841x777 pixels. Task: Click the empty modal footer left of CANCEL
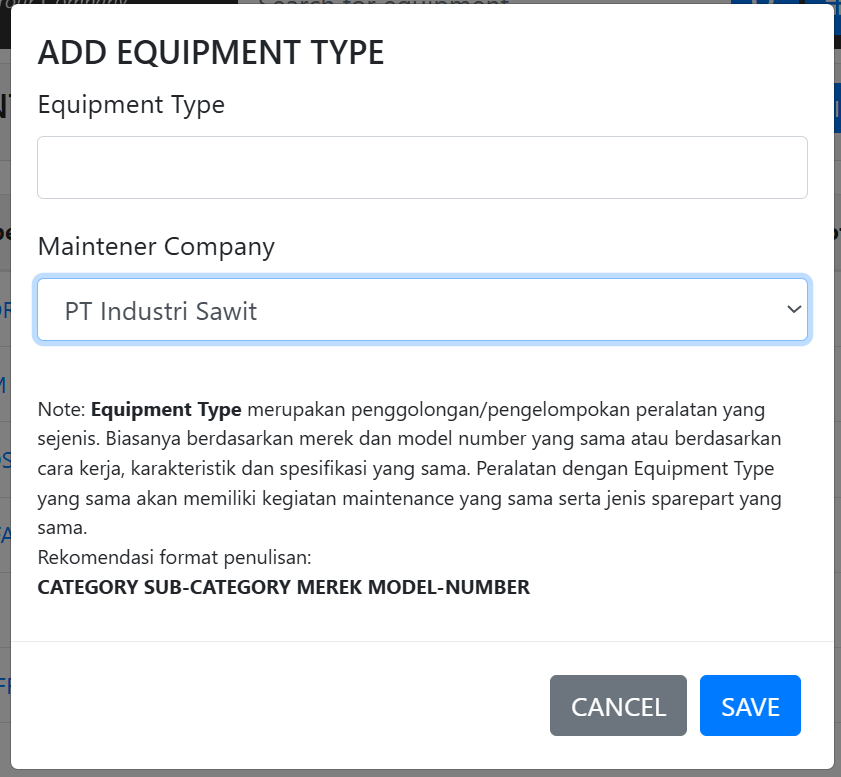click(280, 706)
